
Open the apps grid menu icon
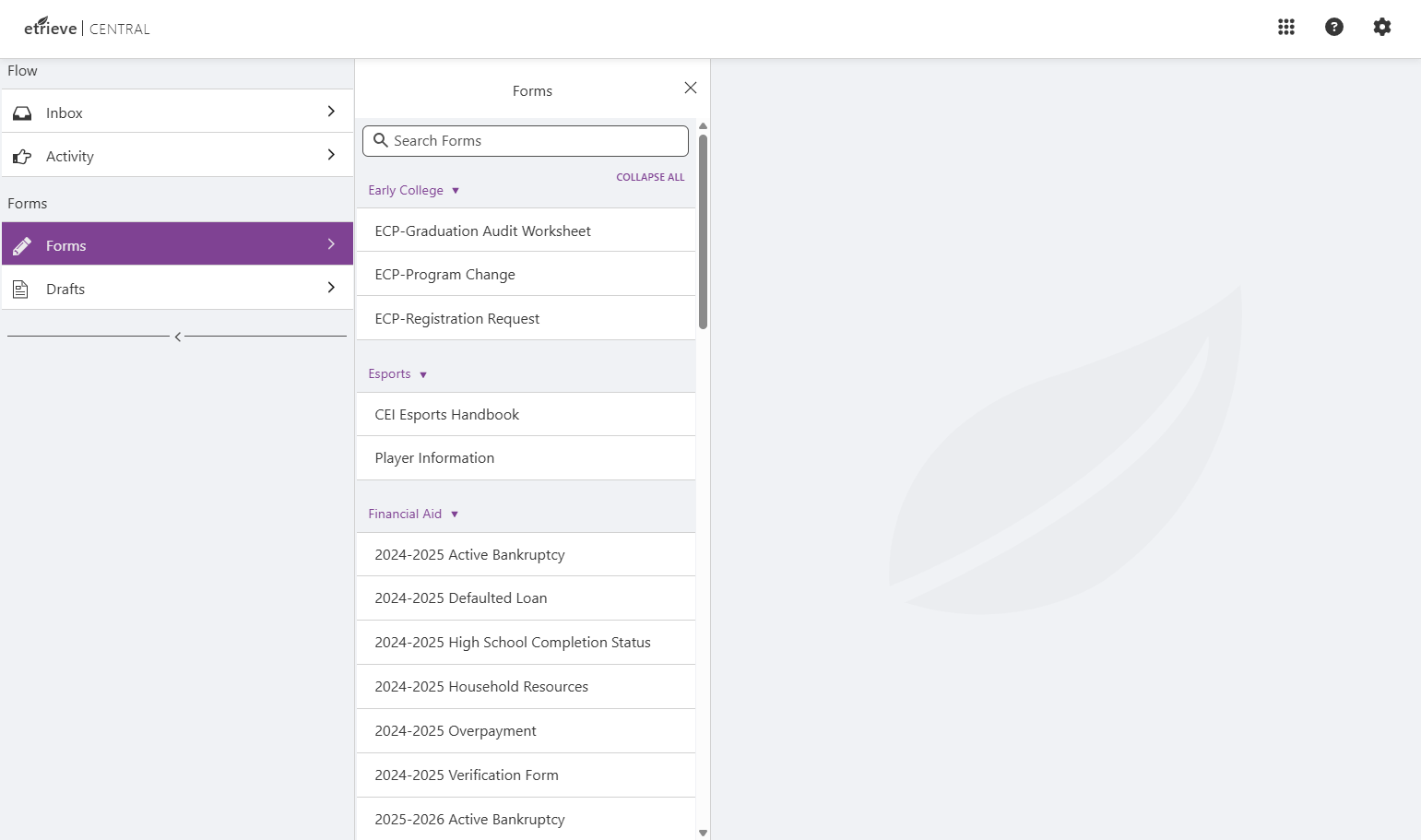1286,27
